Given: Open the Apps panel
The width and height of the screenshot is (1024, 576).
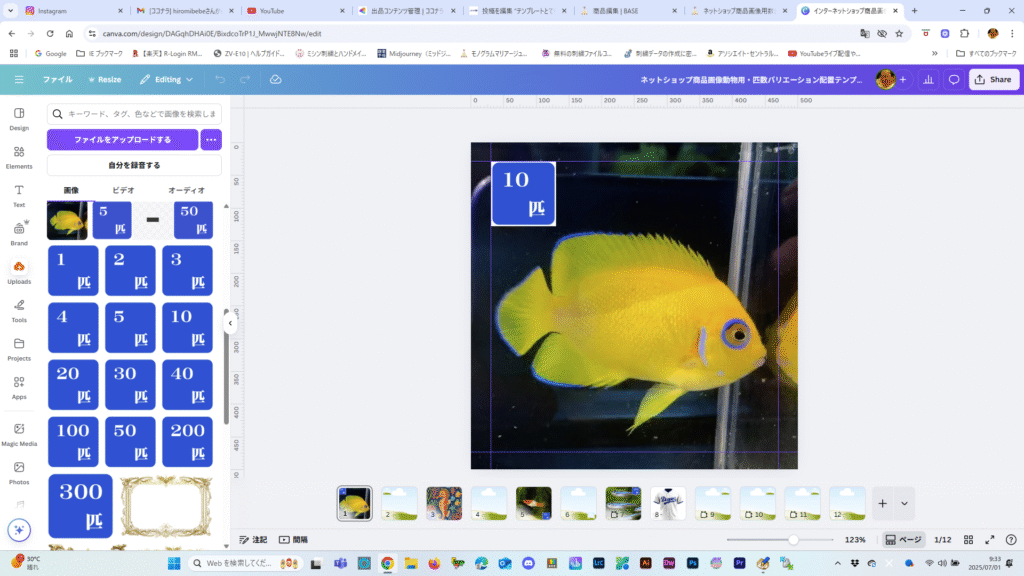Looking at the screenshot, I should [x=19, y=387].
